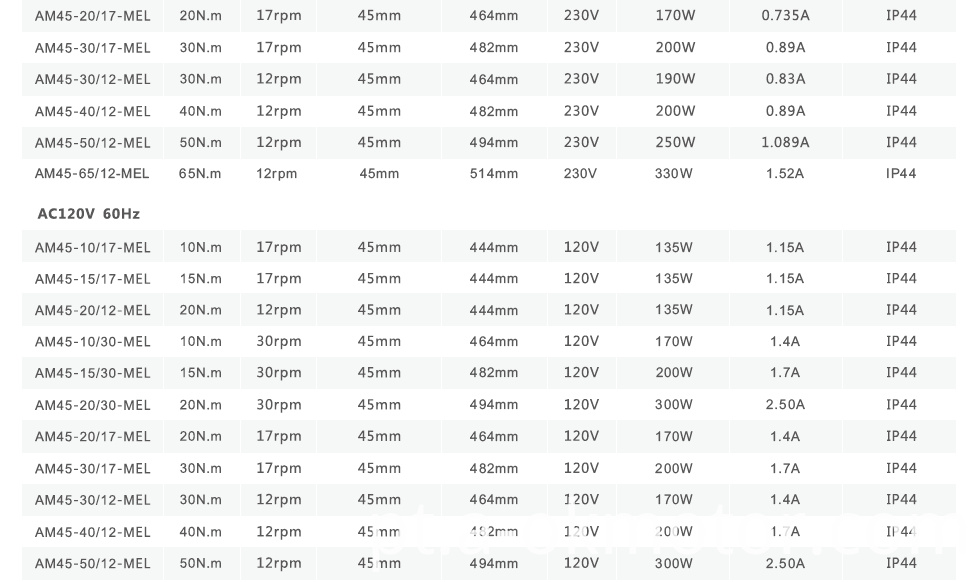This screenshot has width=977, height=582.
Task: Select the AM45-15/30-MEL model row
Action: pyautogui.click(x=92, y=373)
